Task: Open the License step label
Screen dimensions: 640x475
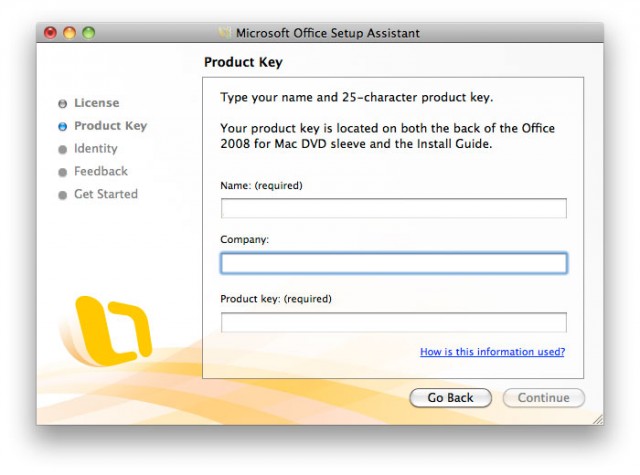Action: pyautogui.click(x=97, y=103)
